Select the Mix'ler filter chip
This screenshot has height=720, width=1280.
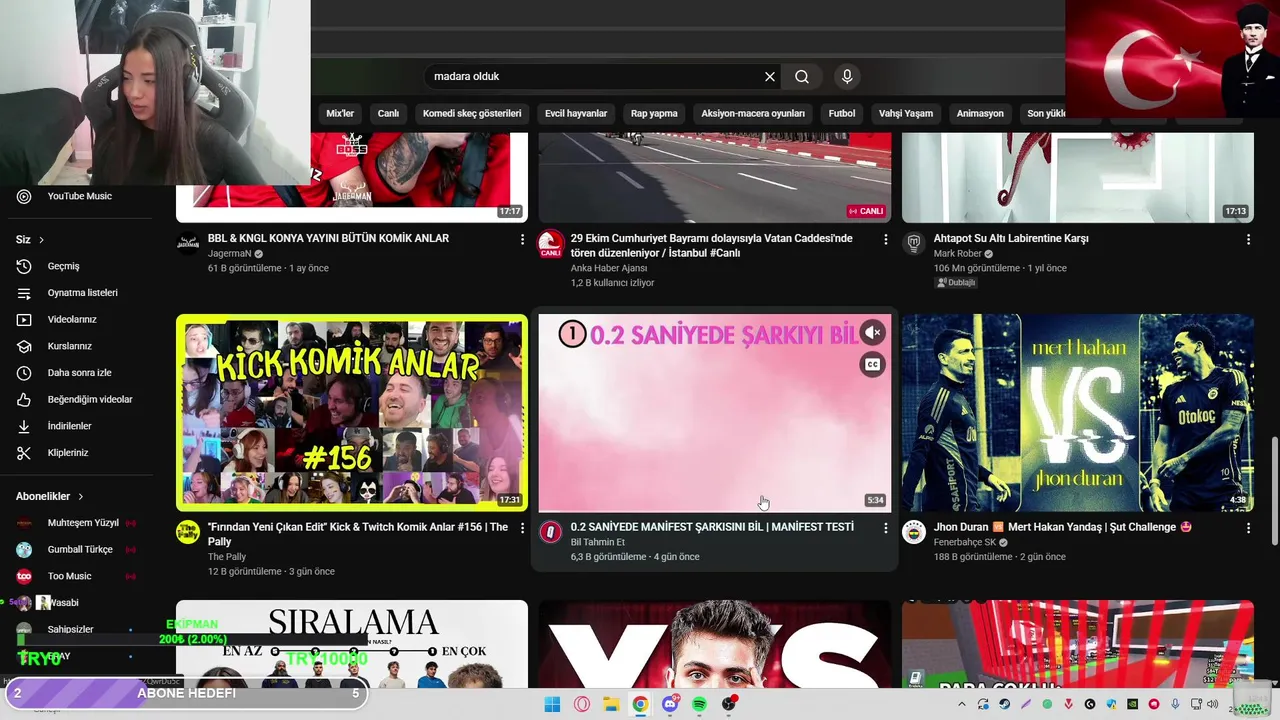[340, 114]
